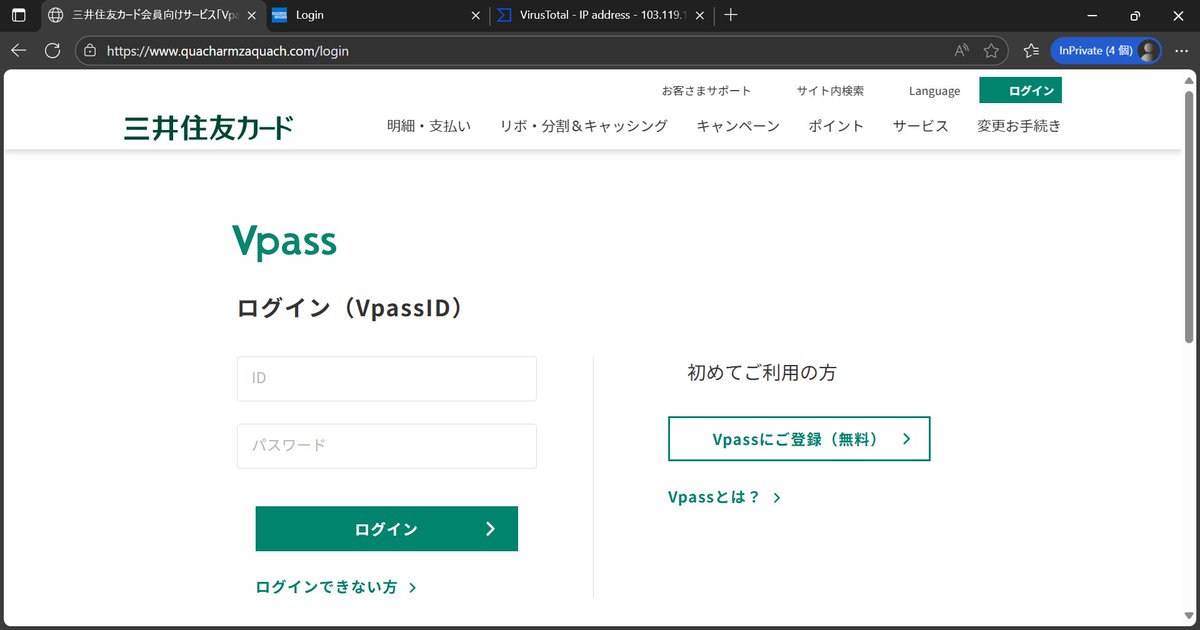Open the Language selector
The height and width of the screenshot is (630, 1200).
pyautogui.click(x=934, y=91)
